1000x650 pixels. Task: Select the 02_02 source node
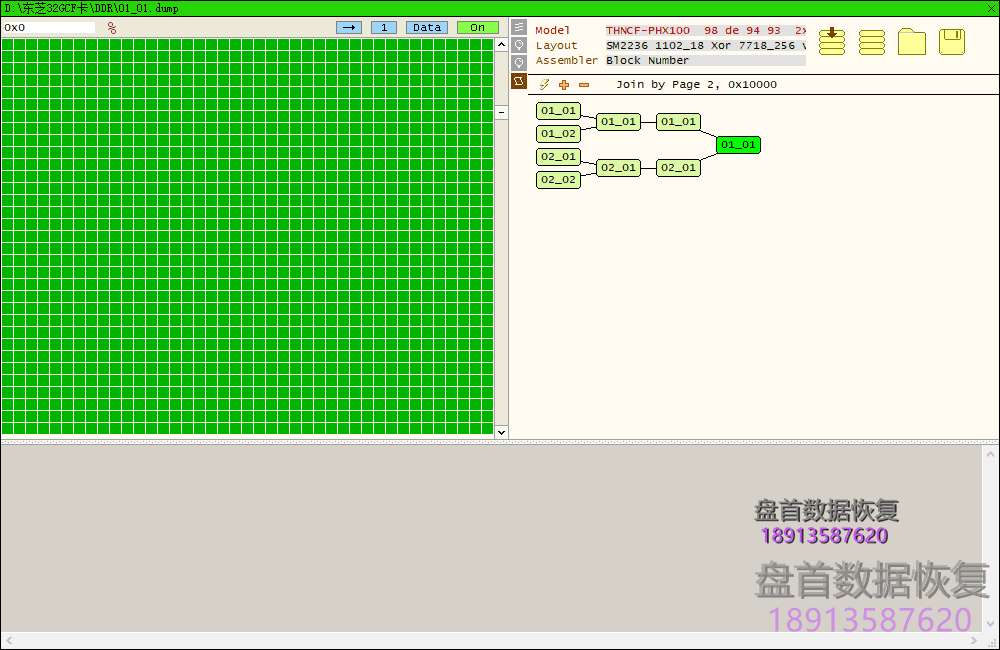click(x=559, y=179)
